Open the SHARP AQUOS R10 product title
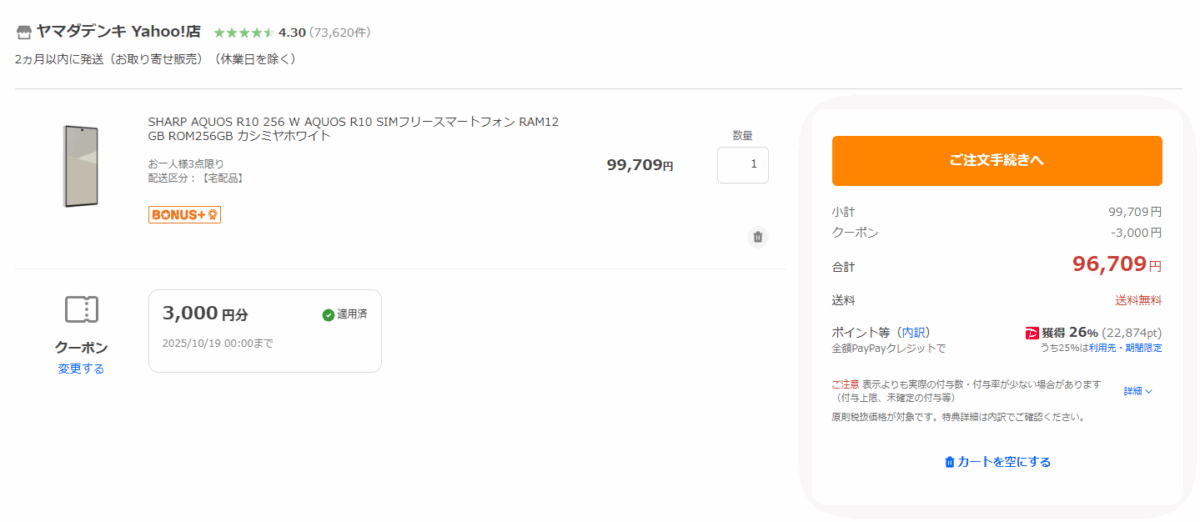The image size is (1200, 522). (x=353, y=129)
